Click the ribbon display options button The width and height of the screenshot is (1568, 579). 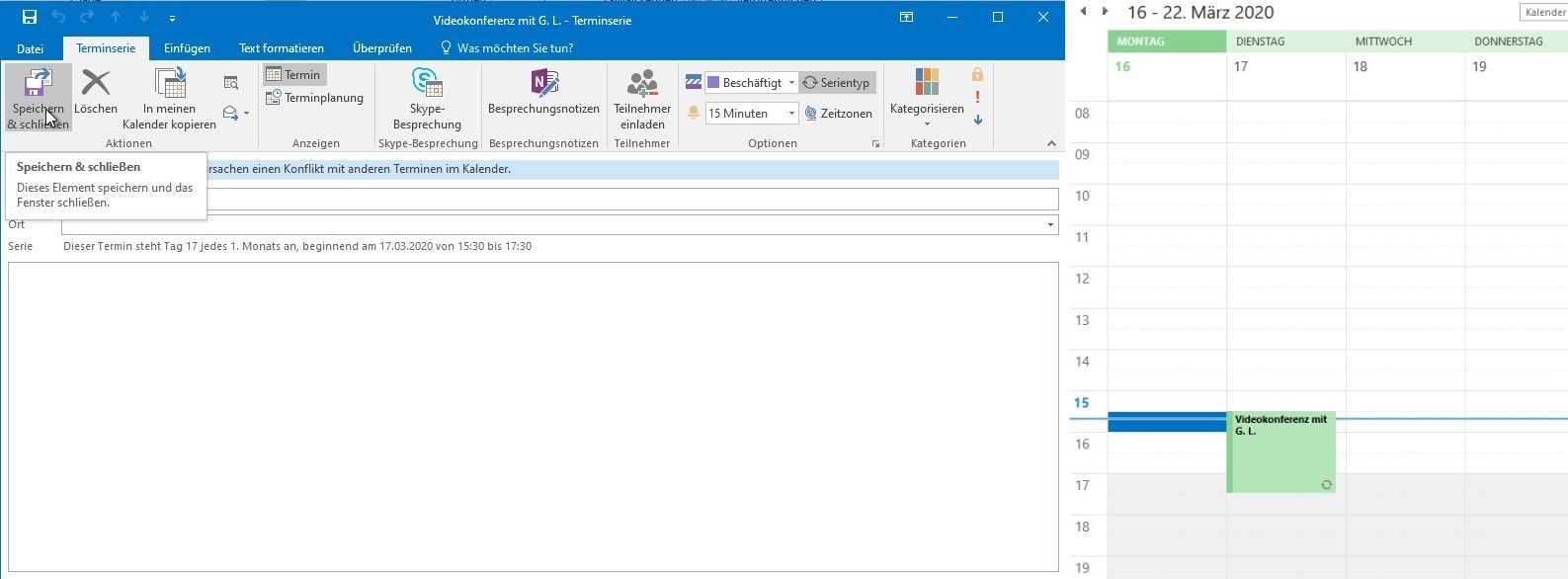[x=906, y=18]
